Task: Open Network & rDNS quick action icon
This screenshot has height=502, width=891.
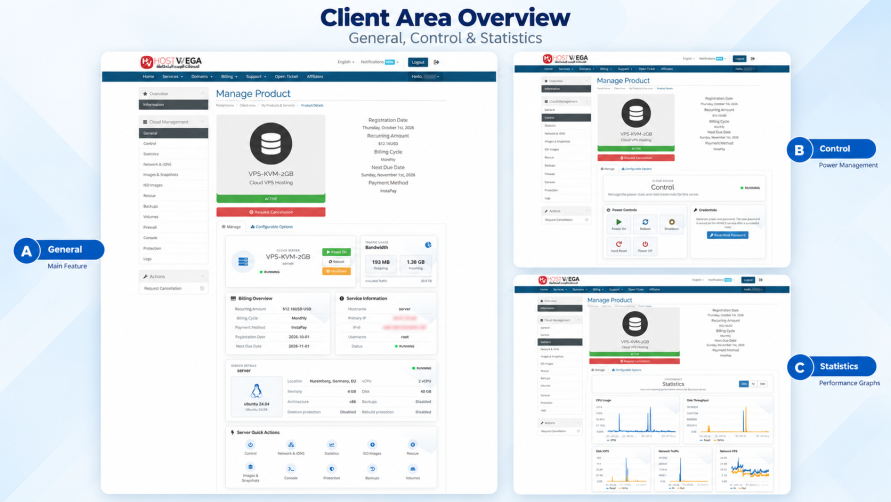Action: [x=291, y=445]
